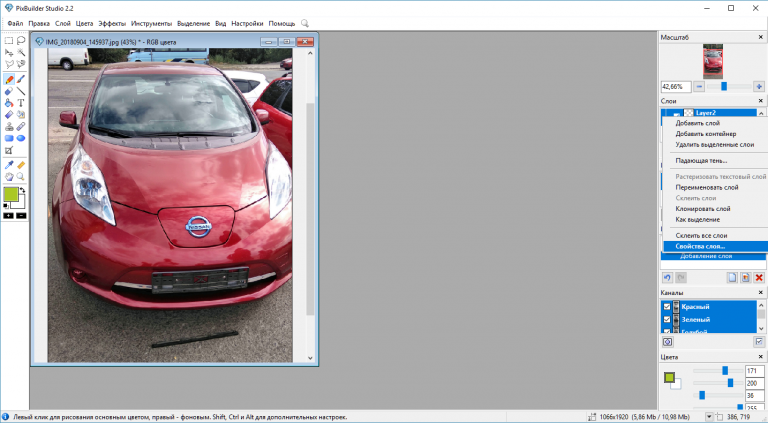The height and width of the screenshot is (423, 768).
Task: Click the zoom percentage input field
Action: 677,87
